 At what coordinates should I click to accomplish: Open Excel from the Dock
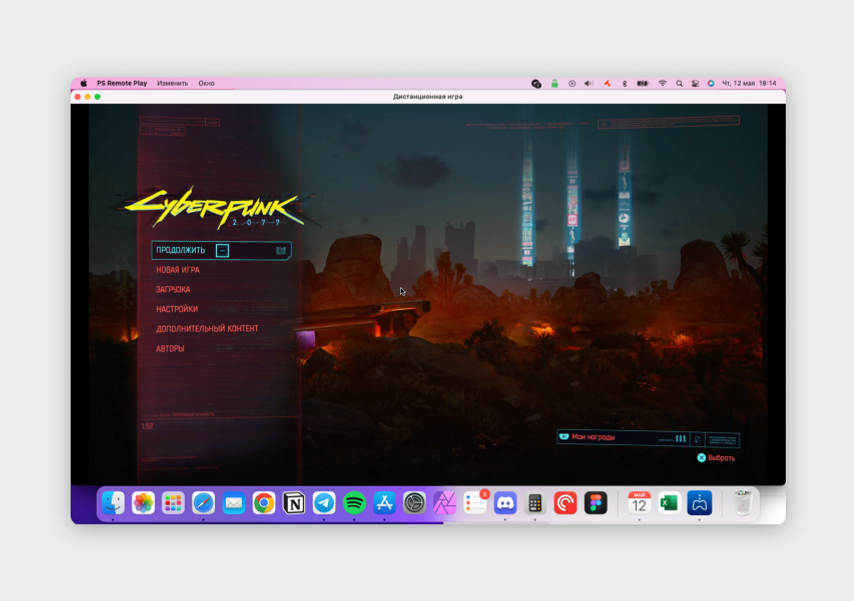[x=669, y=503]
